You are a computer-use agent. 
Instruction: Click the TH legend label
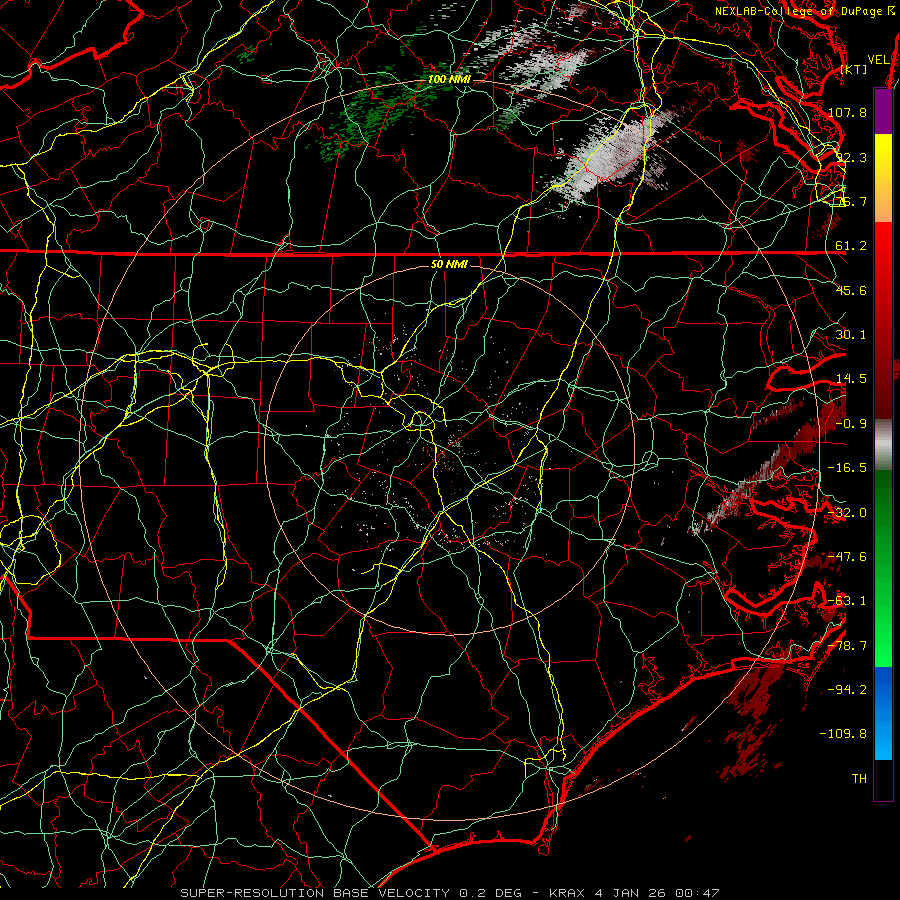[x=859, y=779]
